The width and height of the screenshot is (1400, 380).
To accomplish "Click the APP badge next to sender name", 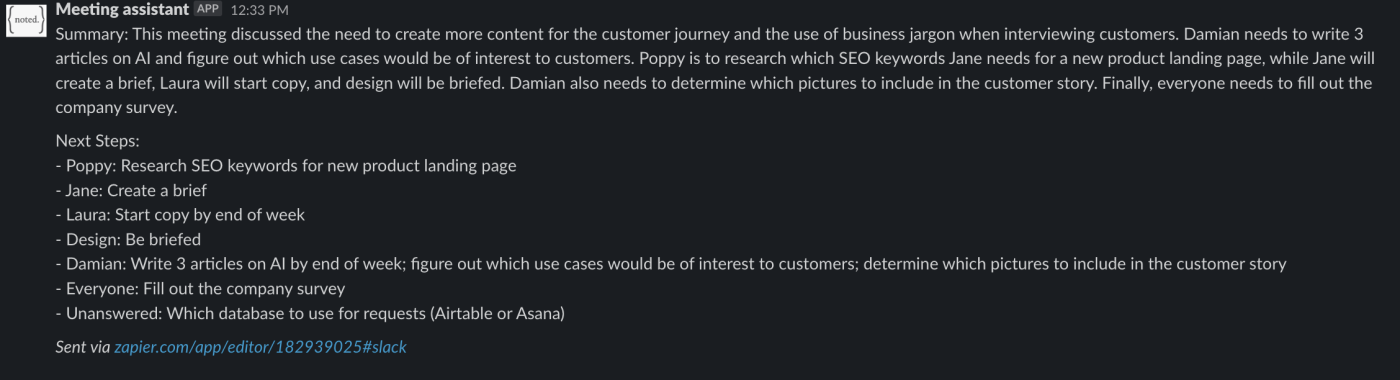I will pyautogui.click(x=208, y=10).
